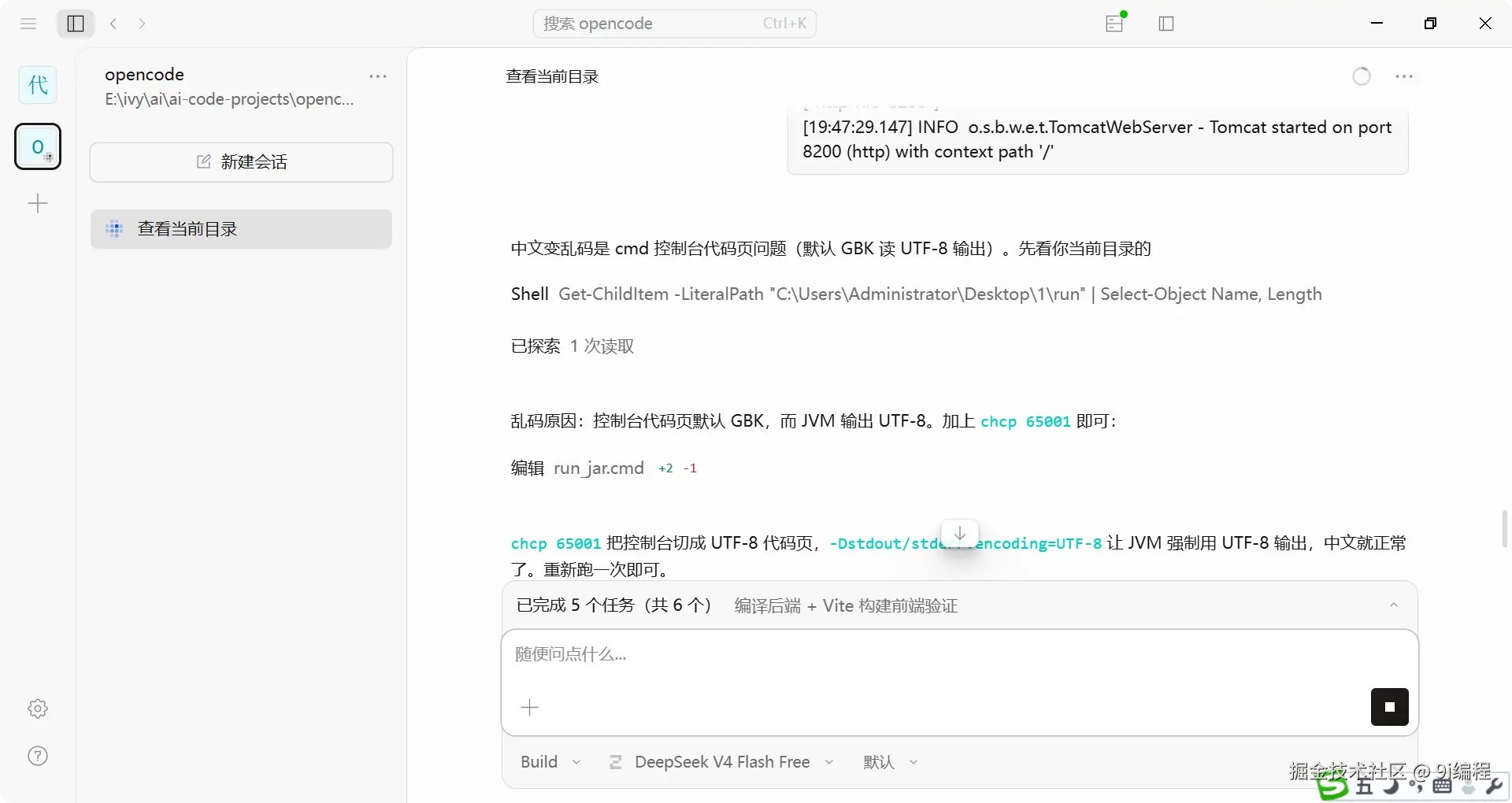Open the status icon with the green dot

click(x=1115, y=23)
